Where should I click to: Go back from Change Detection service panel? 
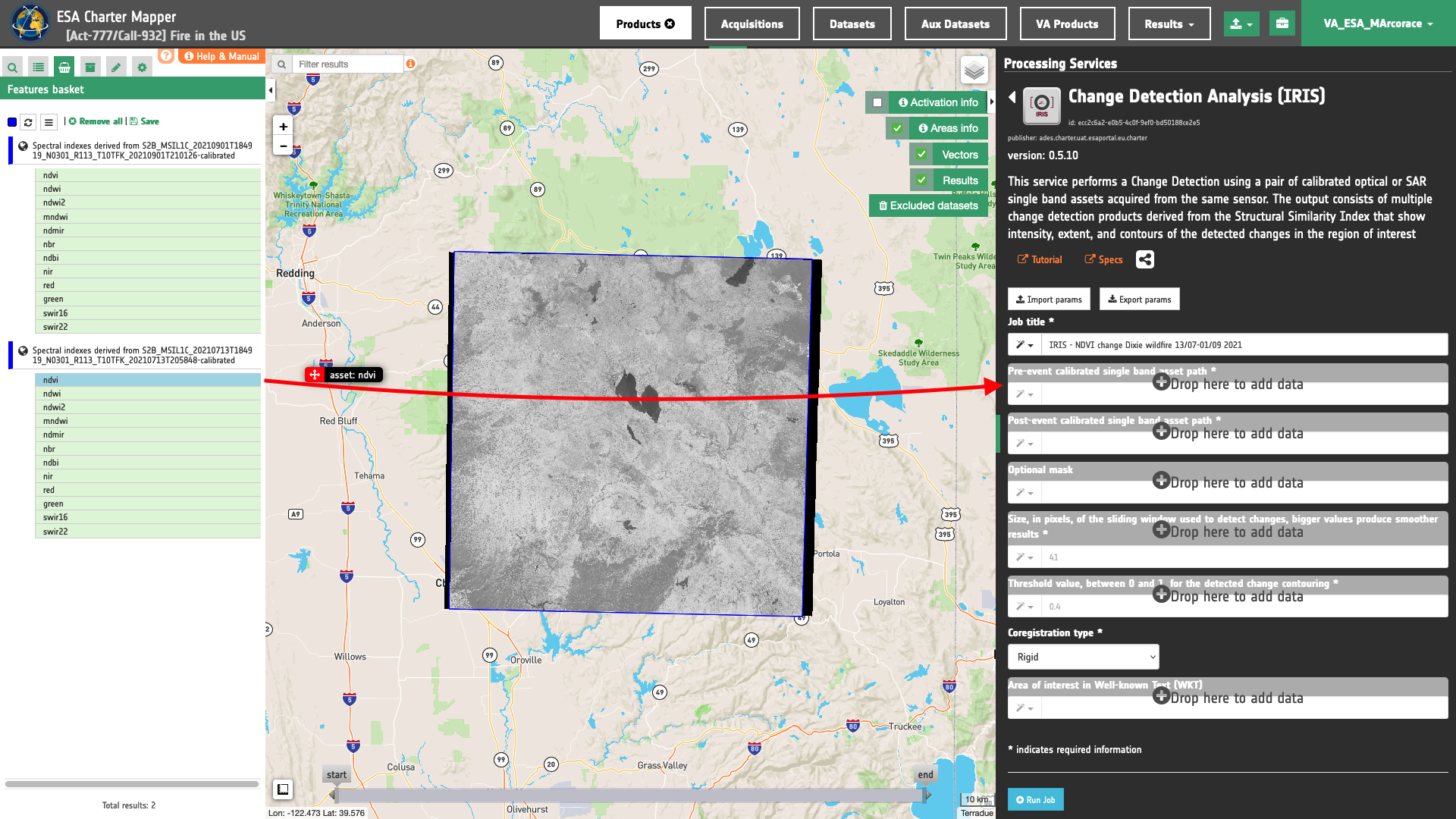point(1012,97)
